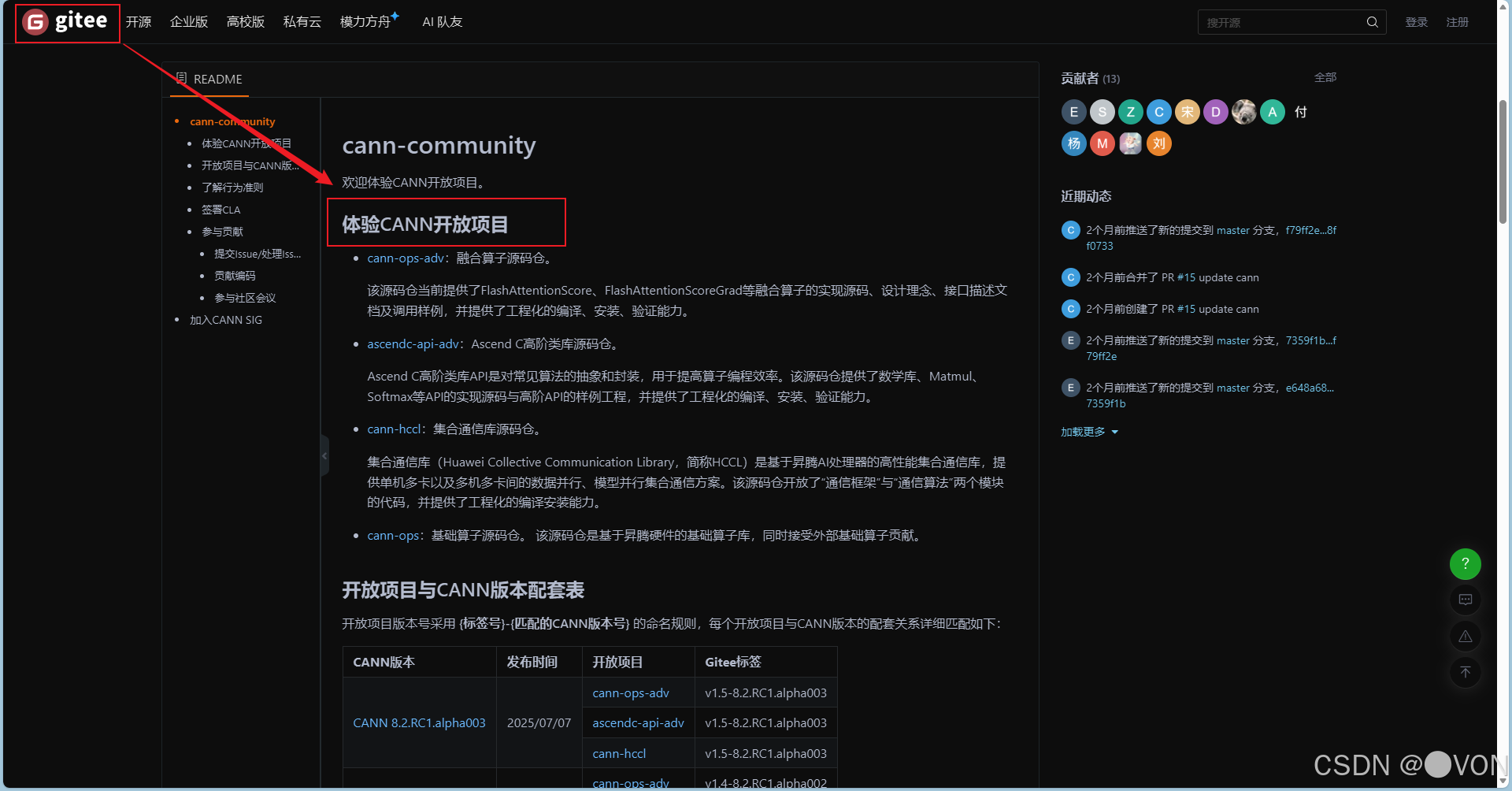Click the back-to-top arrow icon
This screenshot has width=1512, height=791.
coord(1466,672)
